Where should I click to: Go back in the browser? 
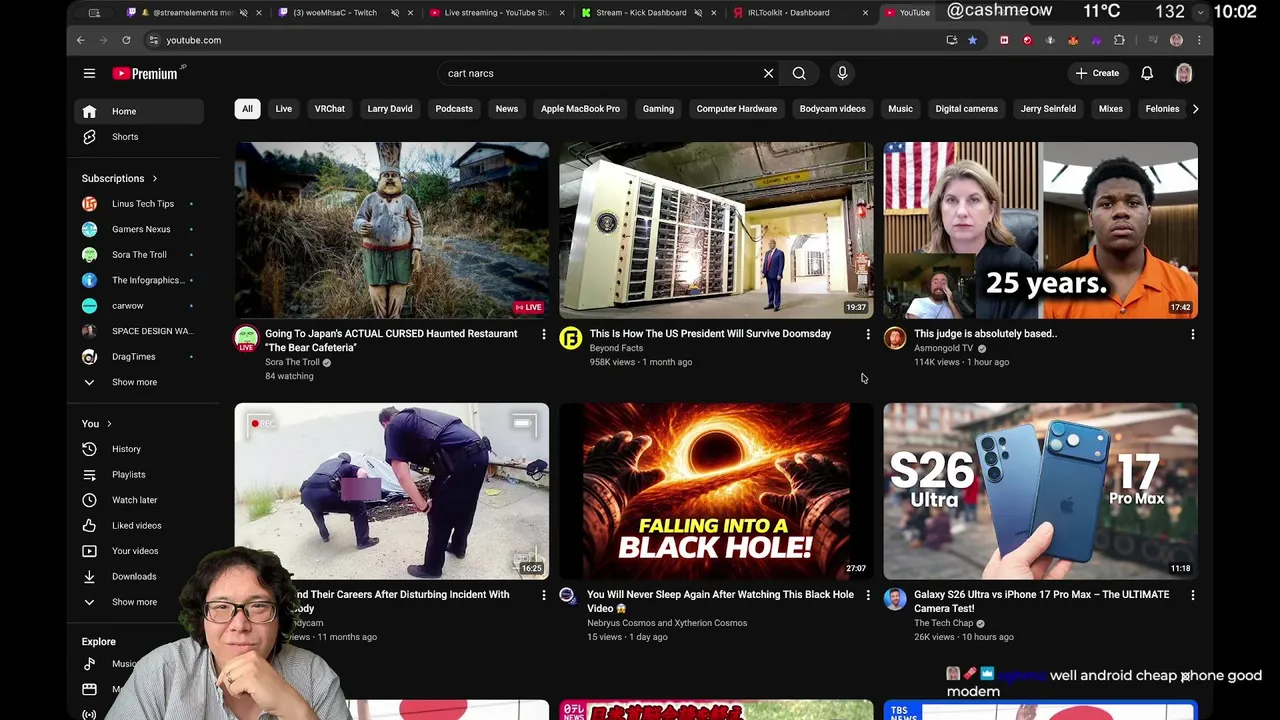pyautogui.click(x=81, y=40)
